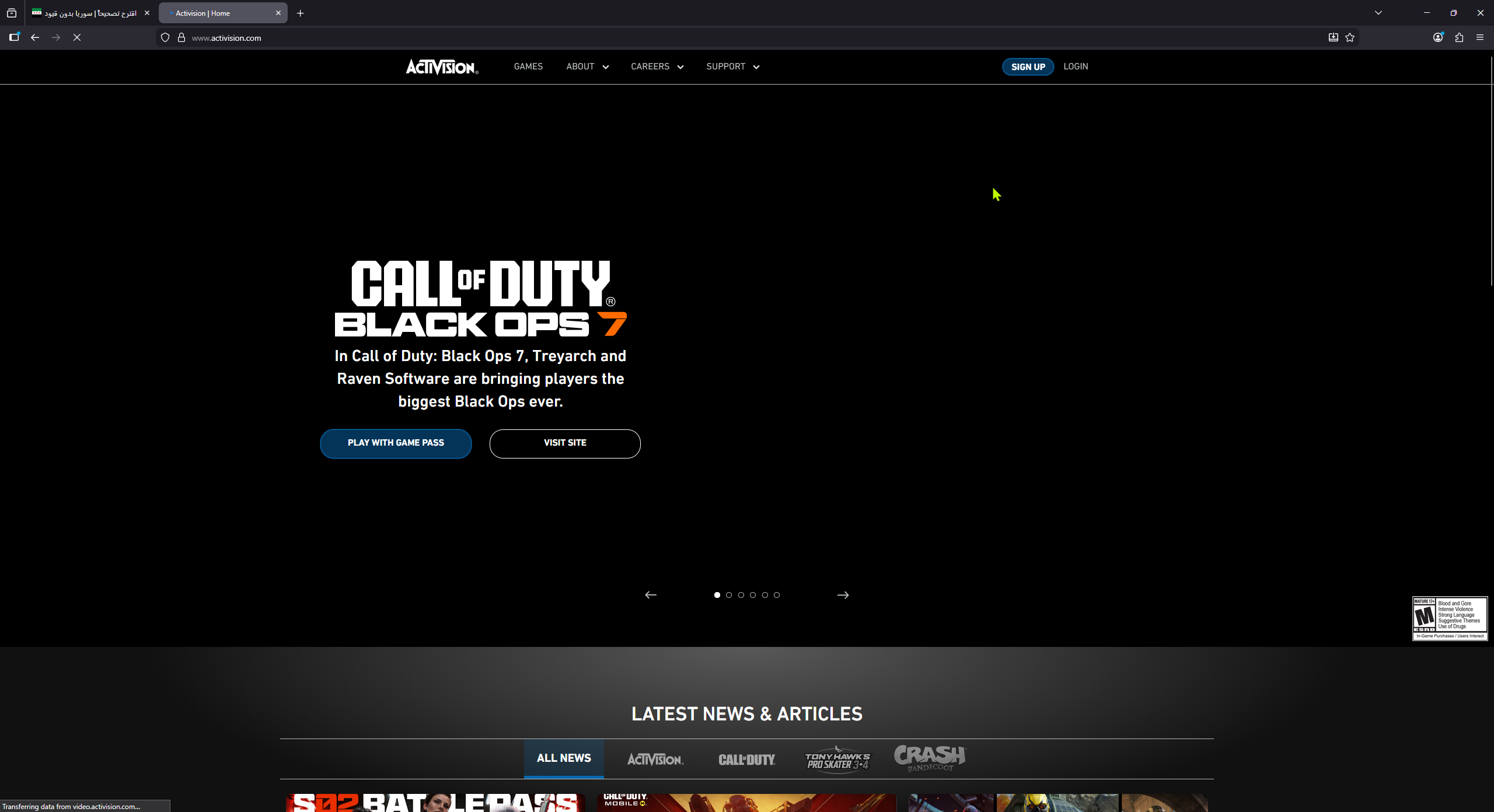Image resolution: width=1494 pixels, height=812 pixels.
Task: Click the tracking protection shield icon
Action: pyautogui.click(x=165, y=37)
